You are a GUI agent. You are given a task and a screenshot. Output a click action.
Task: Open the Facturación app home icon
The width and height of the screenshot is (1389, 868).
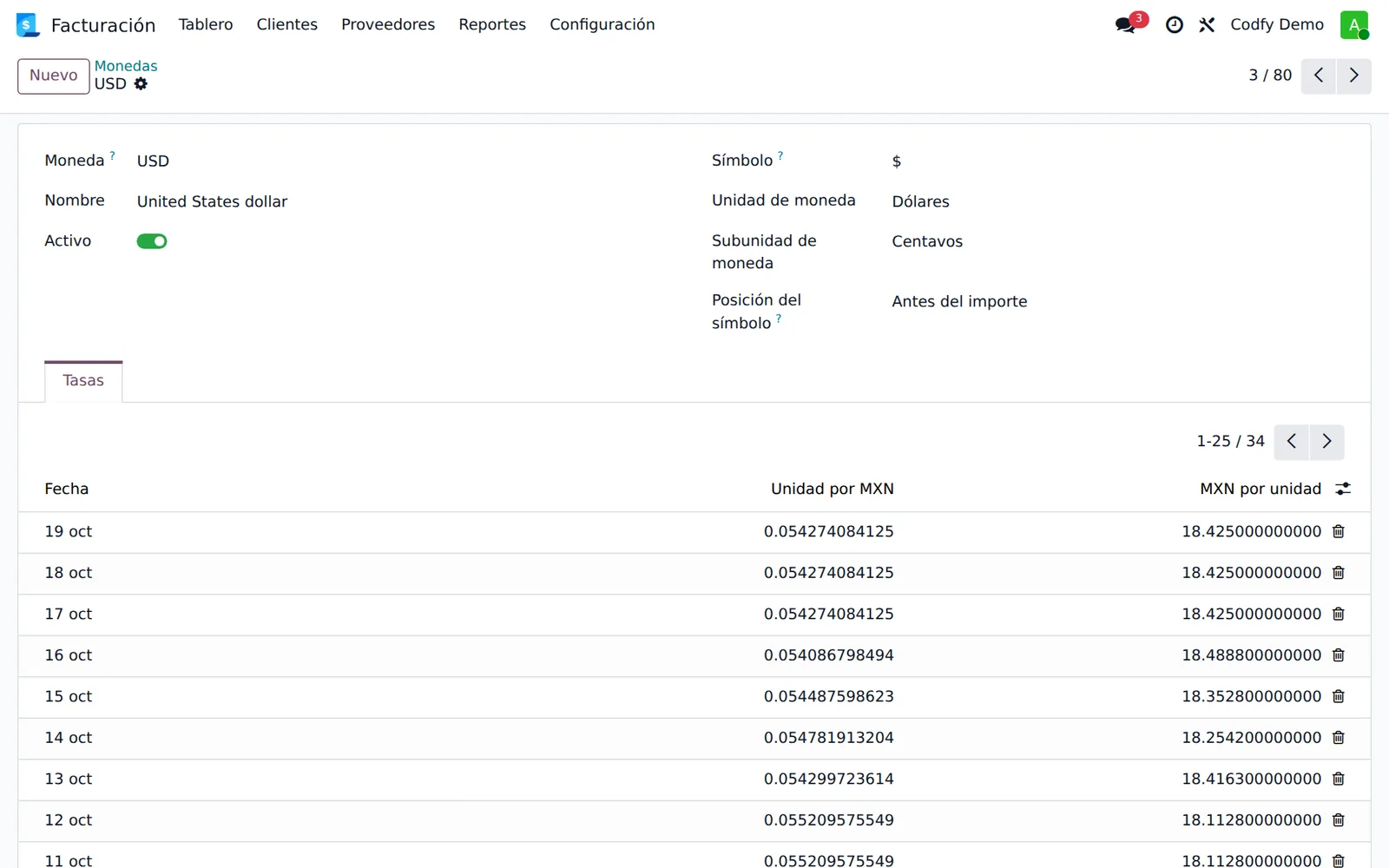pos(28,24)
